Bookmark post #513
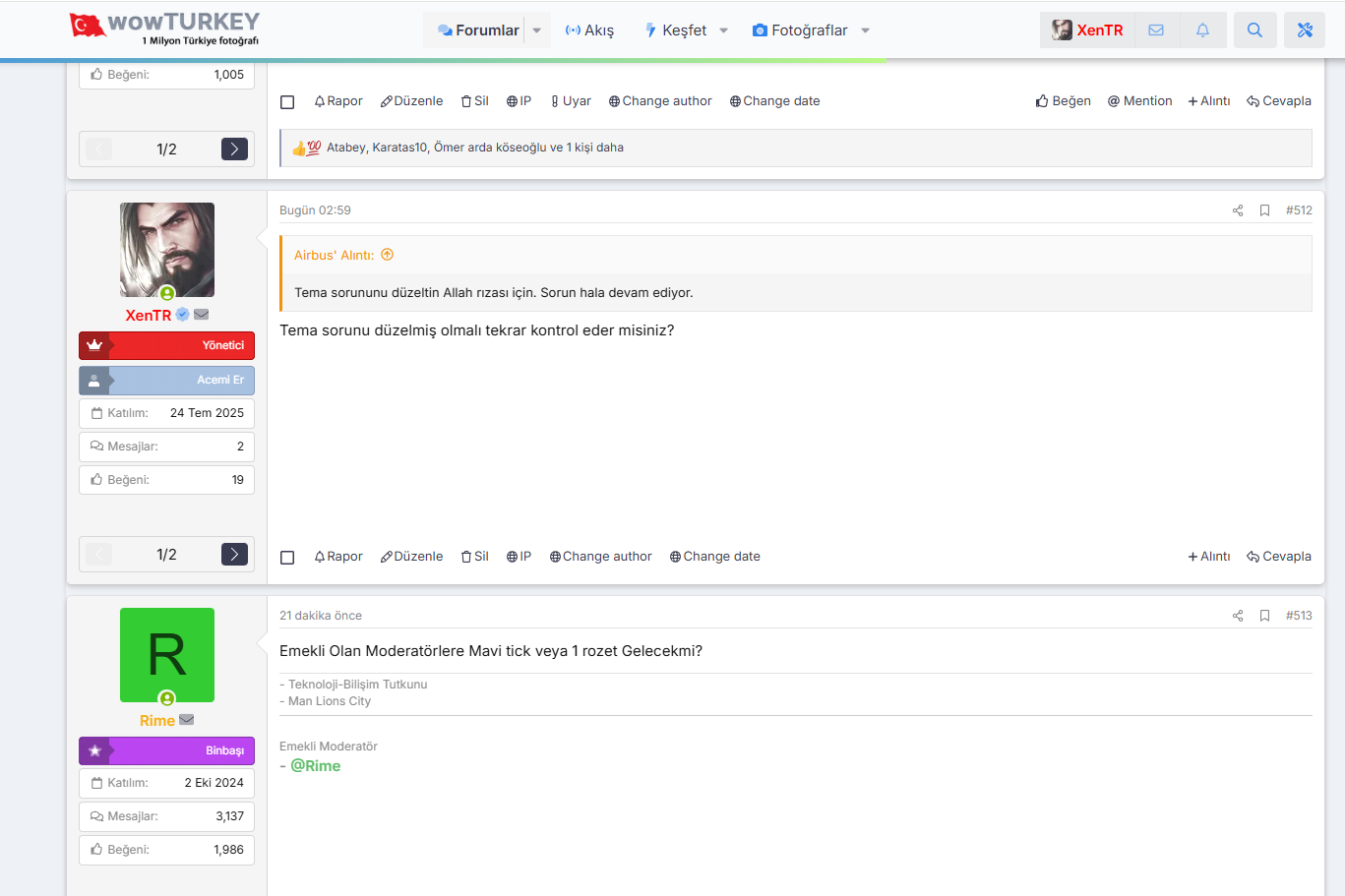The image size is (1345, 896). pos(1264,616)
